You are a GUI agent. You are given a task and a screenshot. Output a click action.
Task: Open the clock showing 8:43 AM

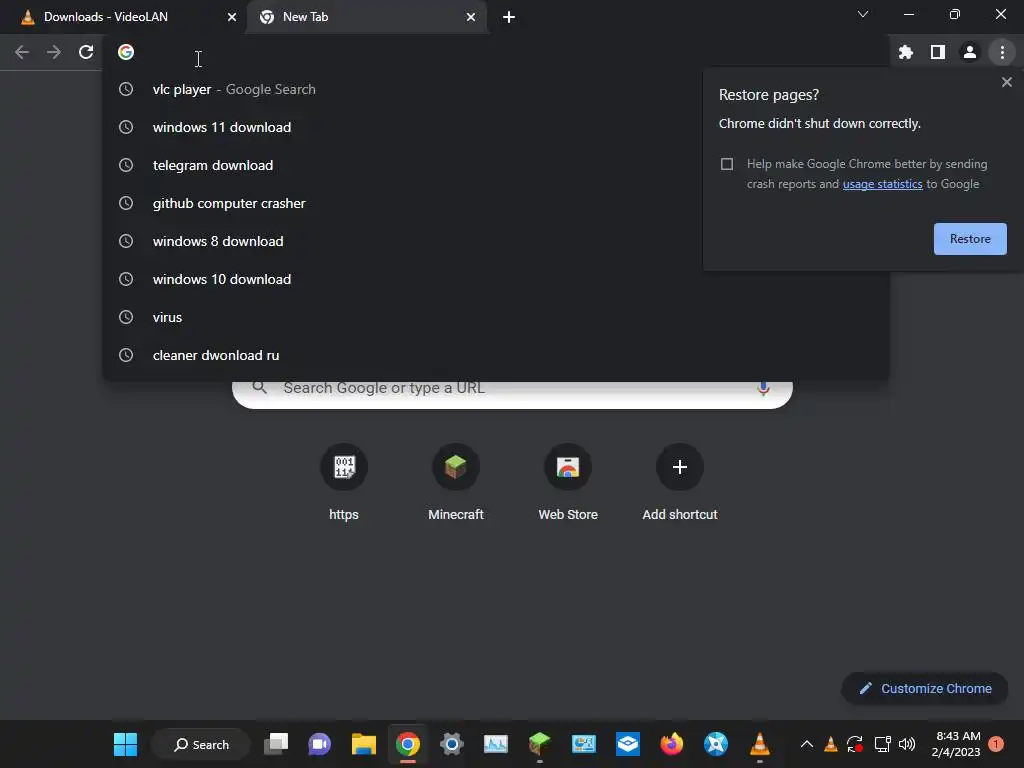(956, 744)
